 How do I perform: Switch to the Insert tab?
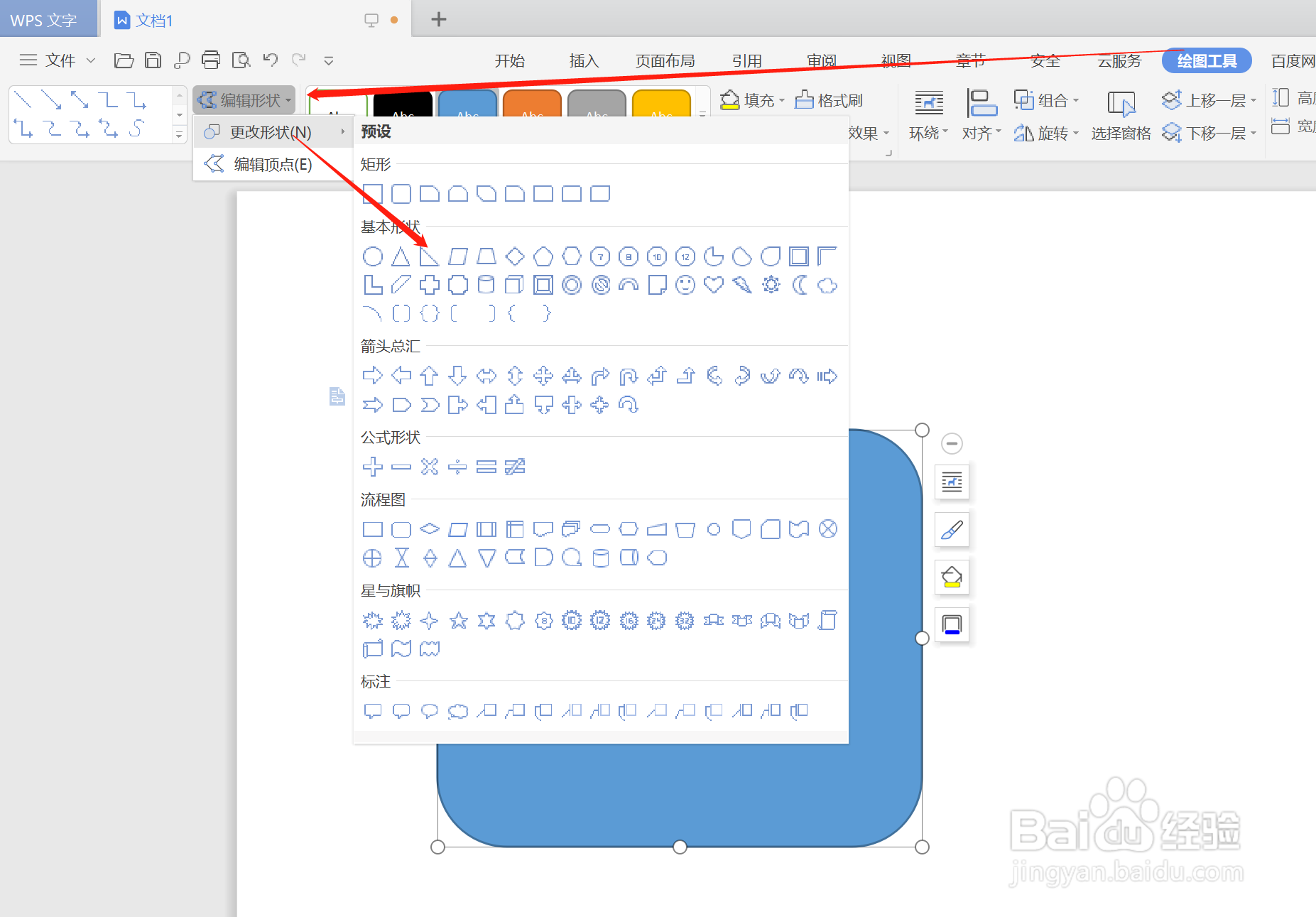click(584, 61)
